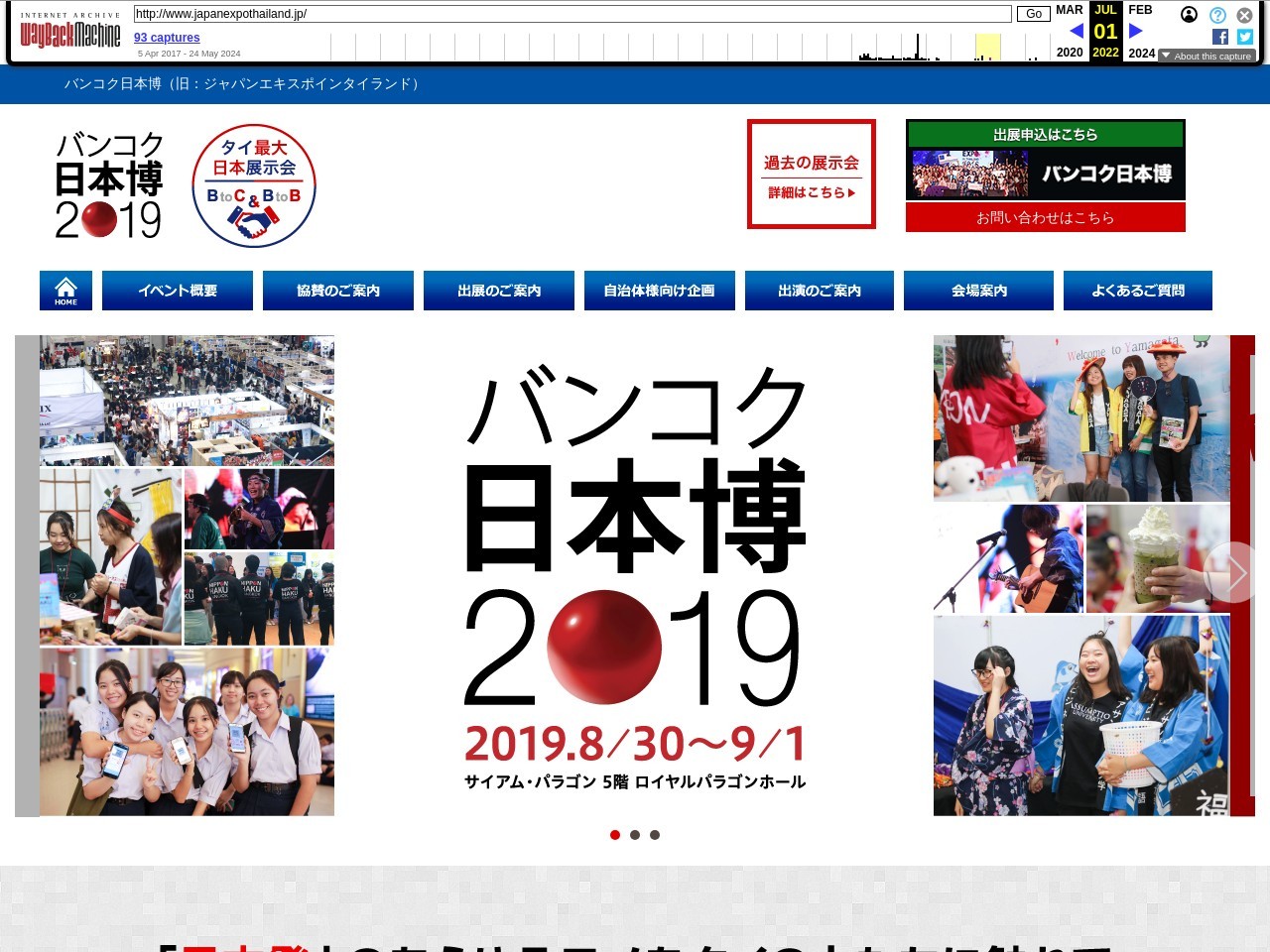Screen dimensions: 1270x952
Task: Open 協賛のご案内 menu item
Action: (338, 291)
